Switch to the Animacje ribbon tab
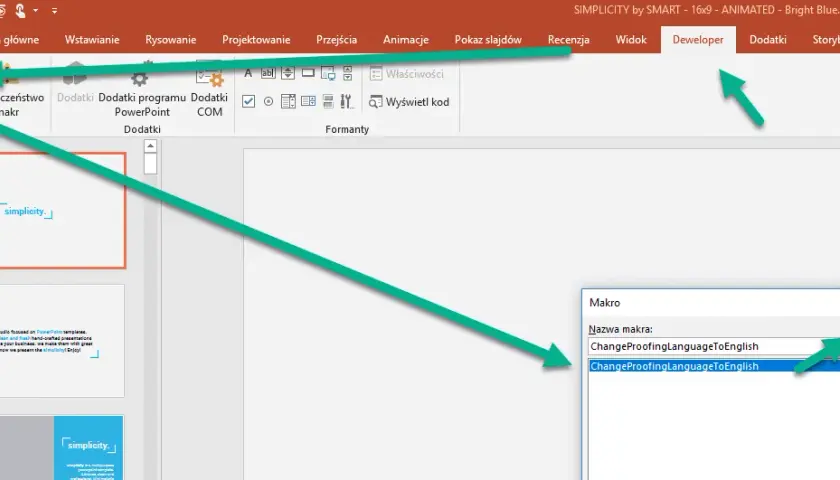This screenshot has height=480, width=840. pyautogui.click(x=406, y=40)
